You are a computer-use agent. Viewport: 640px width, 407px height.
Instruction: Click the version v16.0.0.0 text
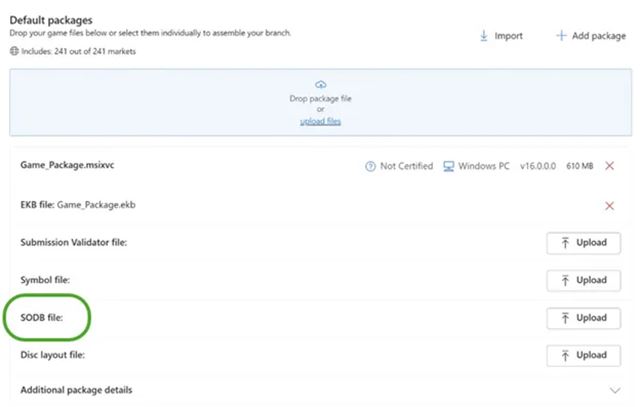[538, 166]
